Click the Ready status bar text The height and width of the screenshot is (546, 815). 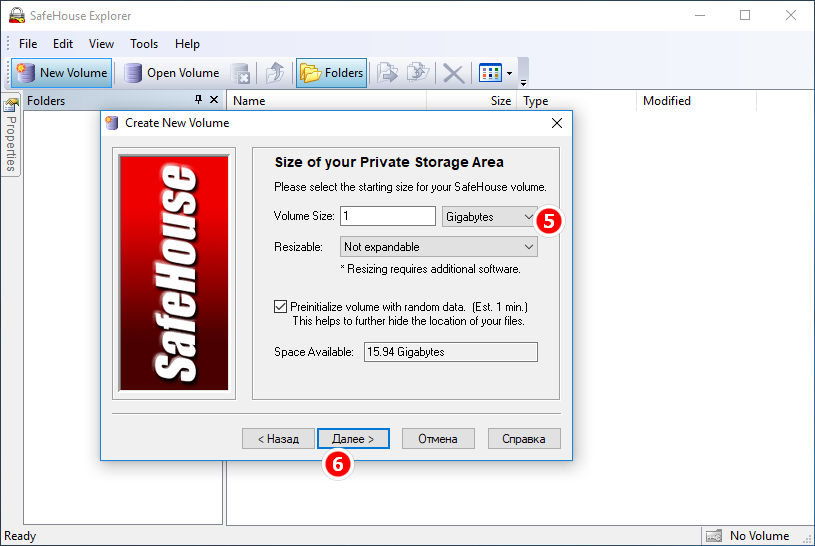[x=20, y=536]
